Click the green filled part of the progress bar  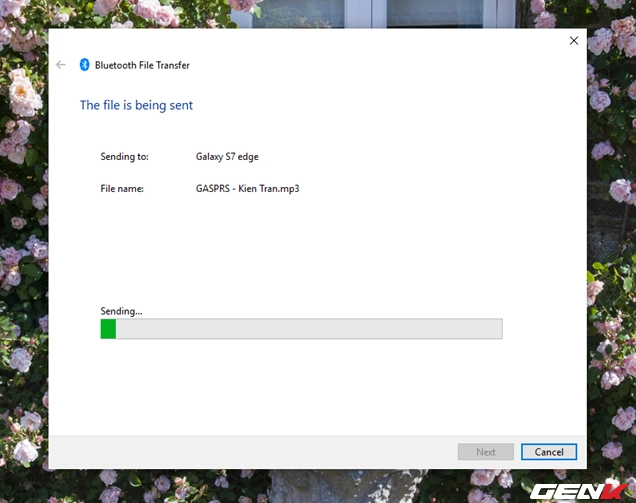tap(108, 329)
